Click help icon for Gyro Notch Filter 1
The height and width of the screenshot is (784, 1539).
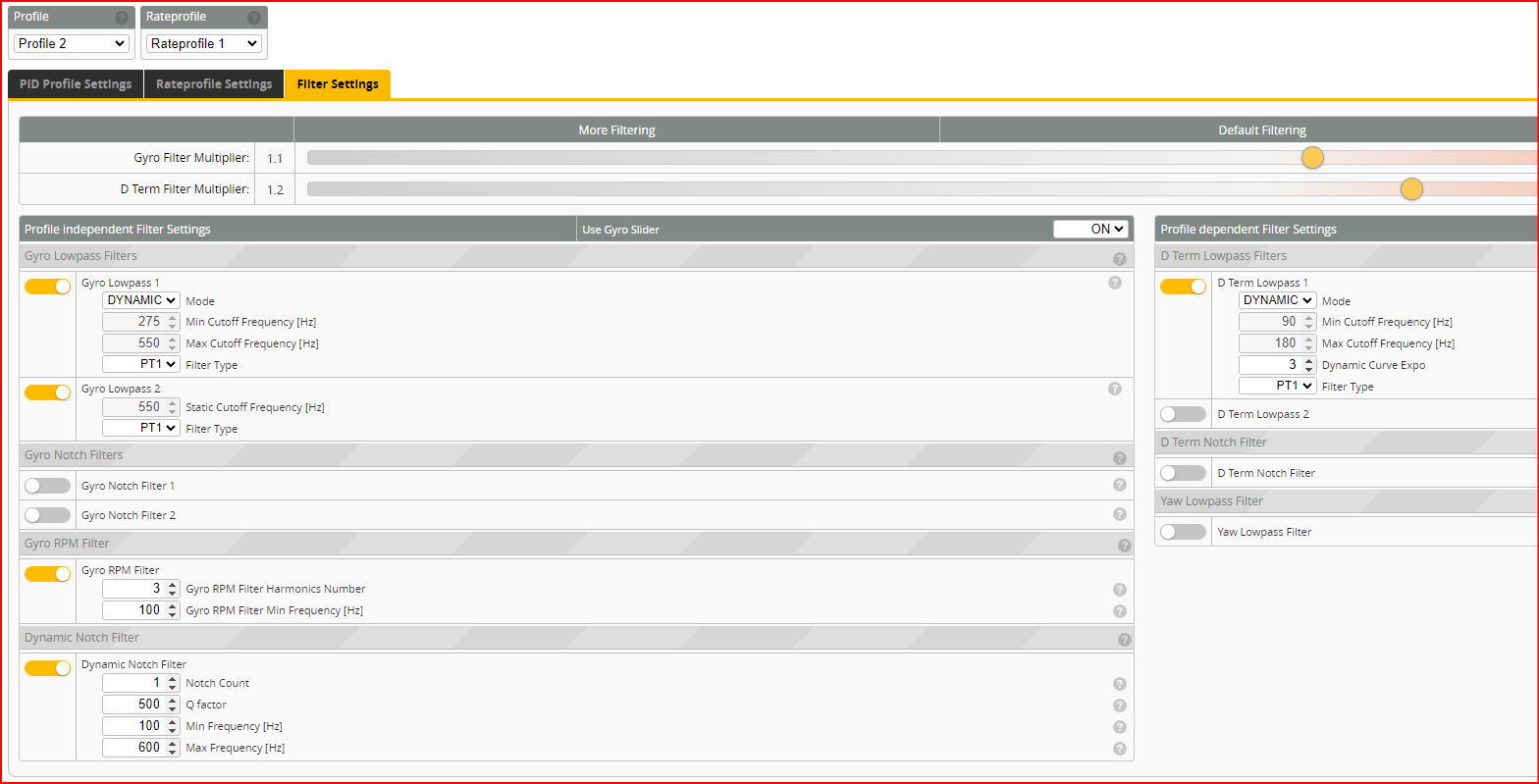(x=1119, y=485)
